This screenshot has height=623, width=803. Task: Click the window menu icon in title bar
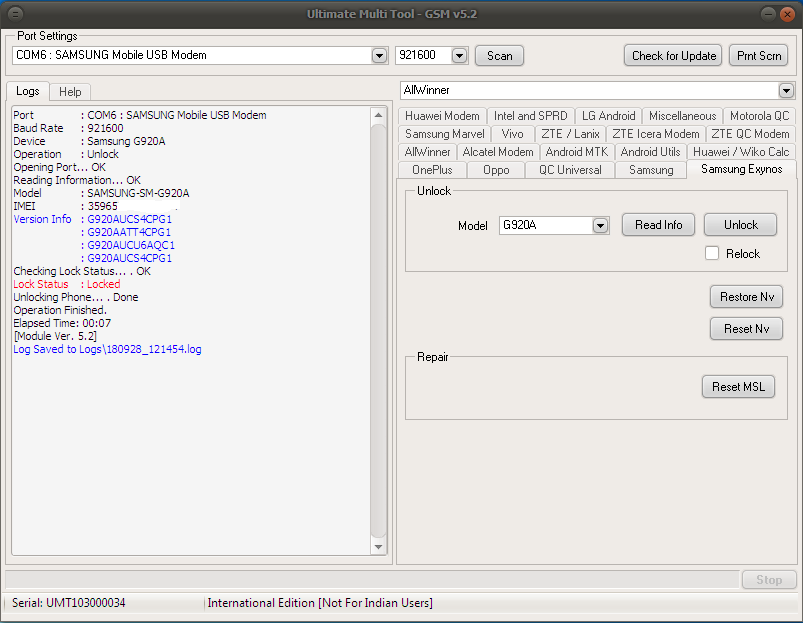pos(15,14)
